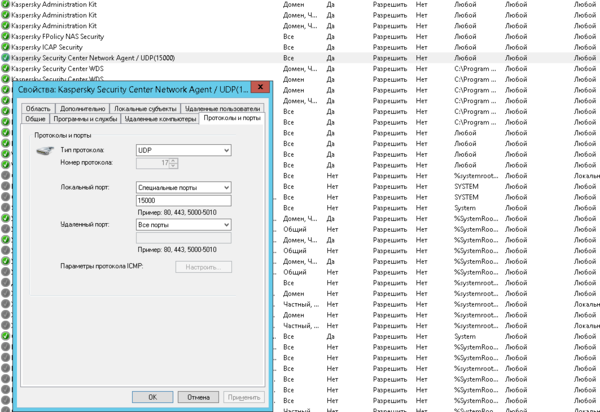Open the Удаленный порт Все порты dropdown

click(x=184, y=225)
